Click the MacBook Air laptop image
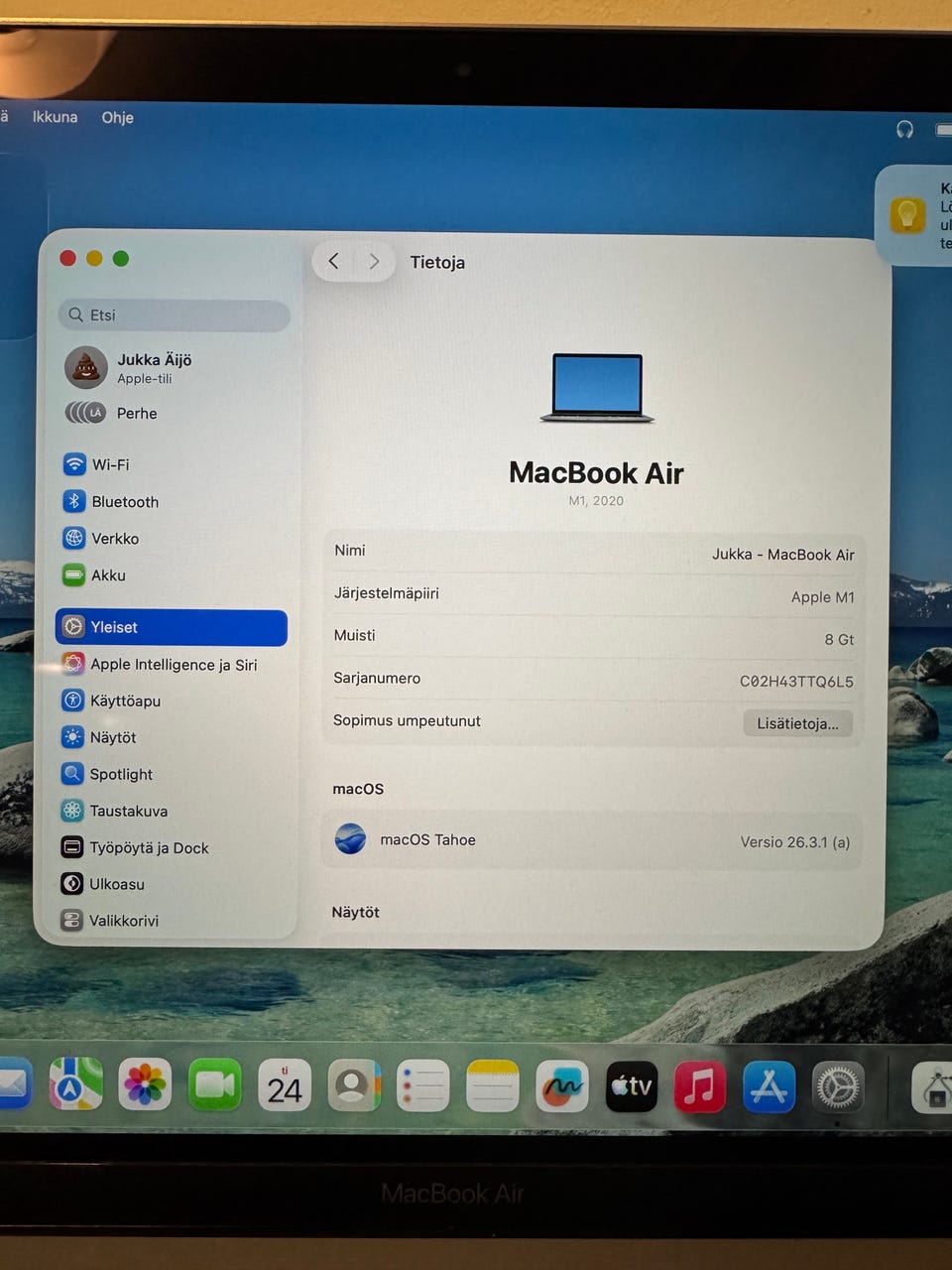The height and width of the screenshot is (1270, 952). tap(596, 388)
